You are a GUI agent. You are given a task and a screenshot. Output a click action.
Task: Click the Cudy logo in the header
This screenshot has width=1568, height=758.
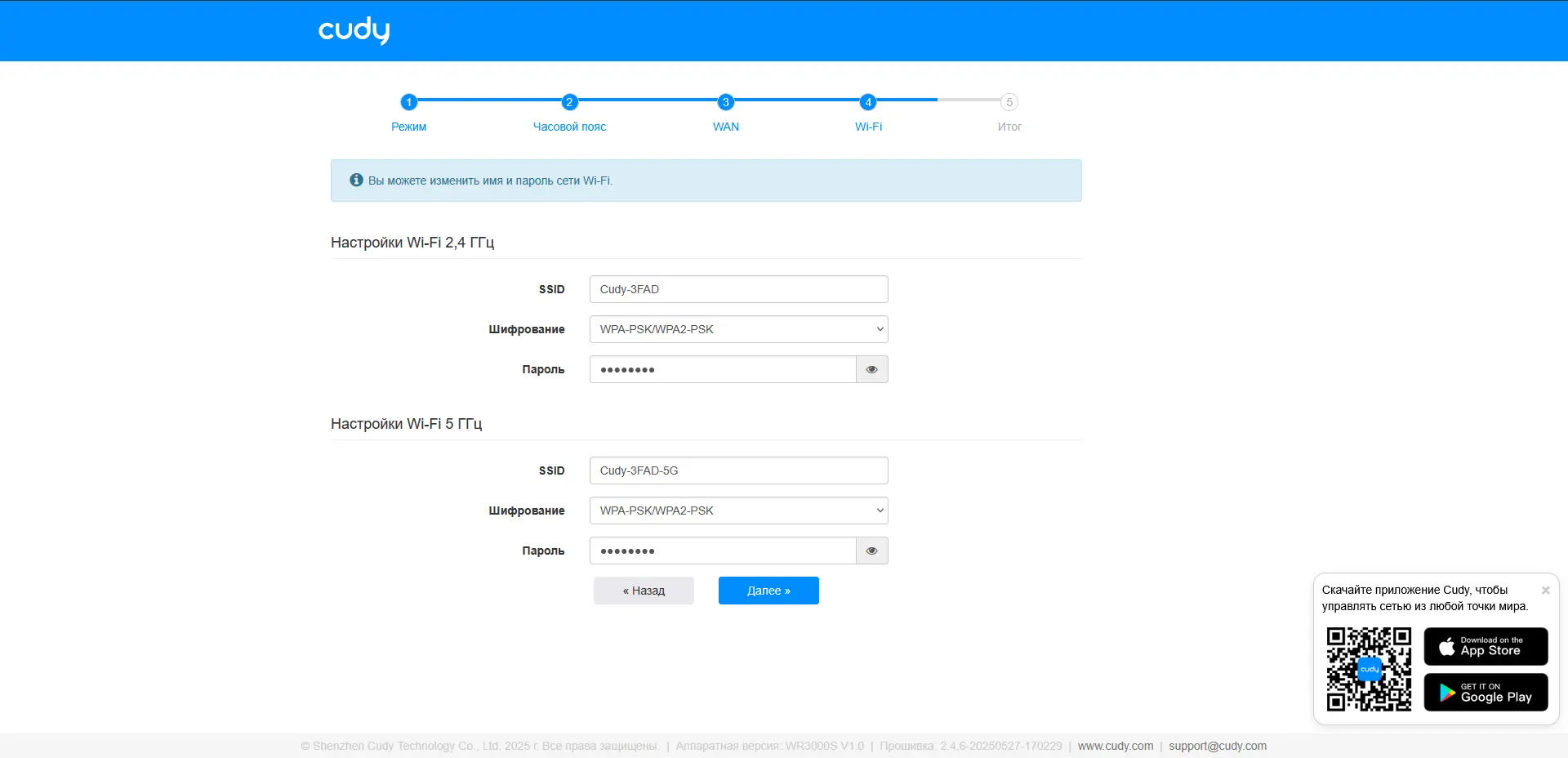pyautogui.click(x=354, y=30)
